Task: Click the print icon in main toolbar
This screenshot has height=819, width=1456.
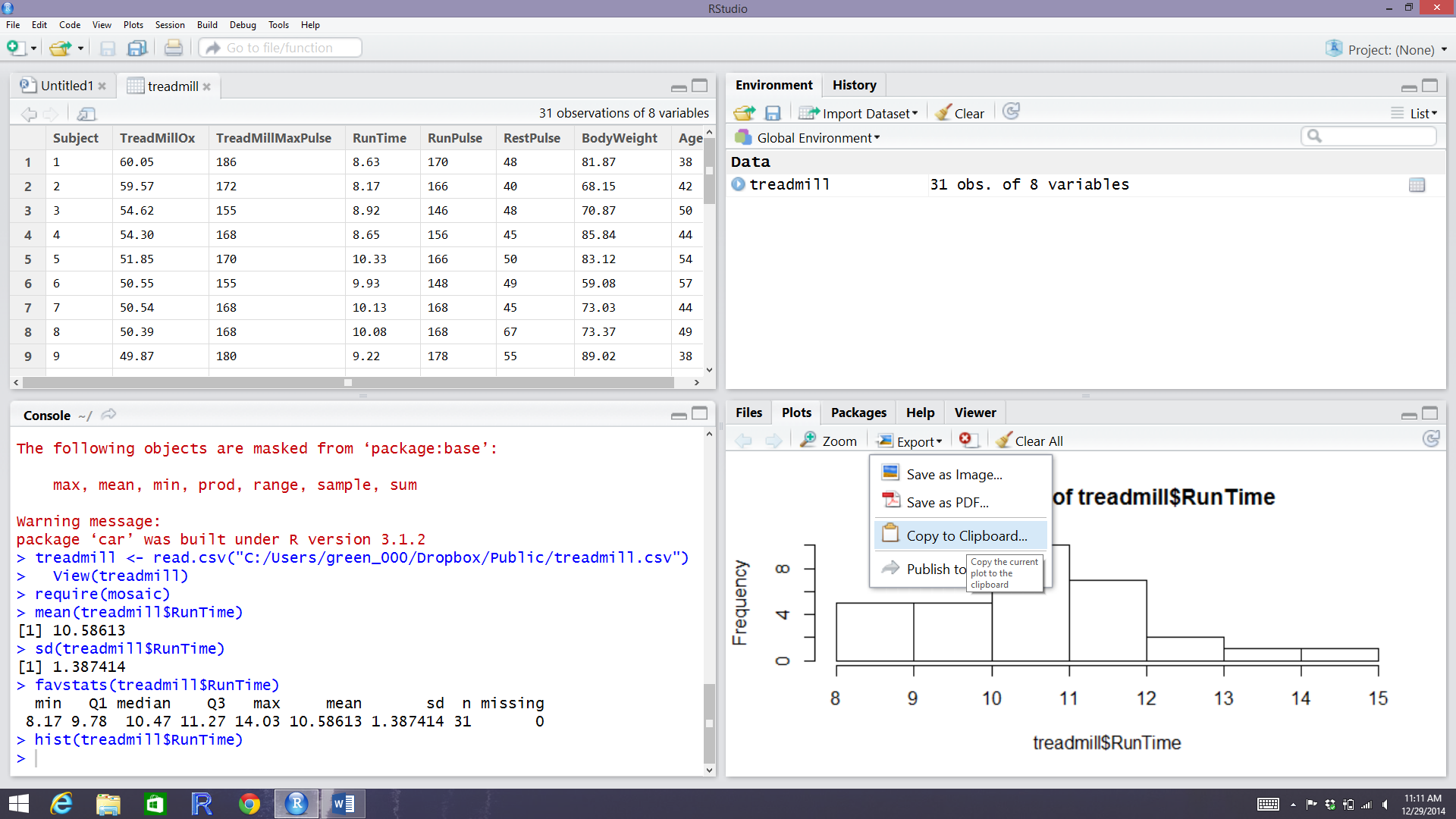Action: click(173, 48)
